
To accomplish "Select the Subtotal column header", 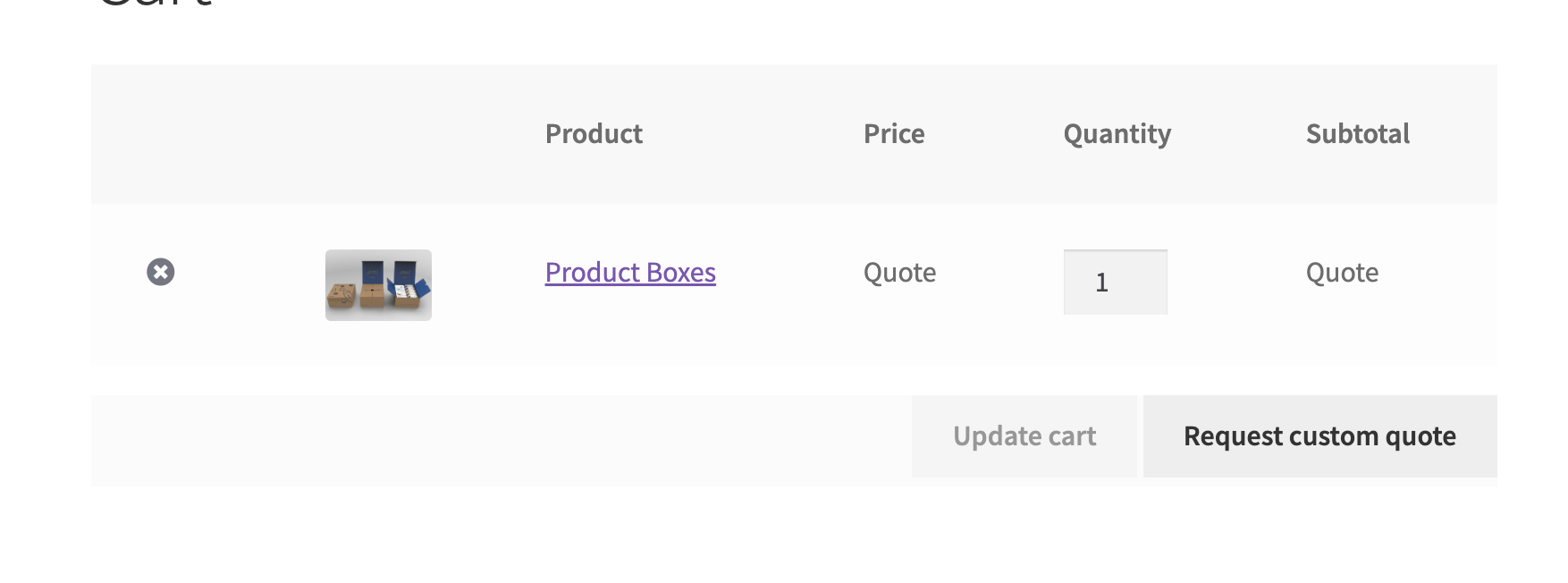I will click(1357, 134).
